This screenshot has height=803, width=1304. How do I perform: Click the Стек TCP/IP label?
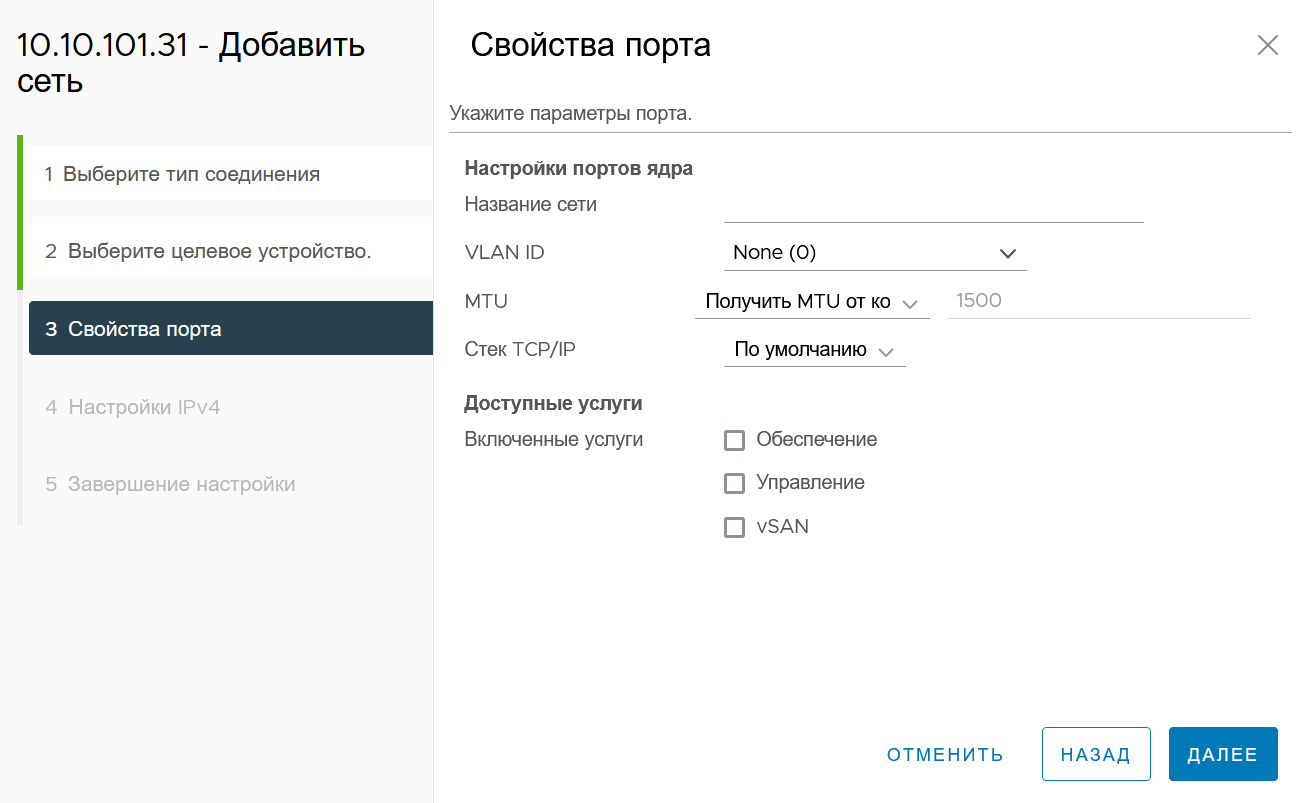point(520,349)
